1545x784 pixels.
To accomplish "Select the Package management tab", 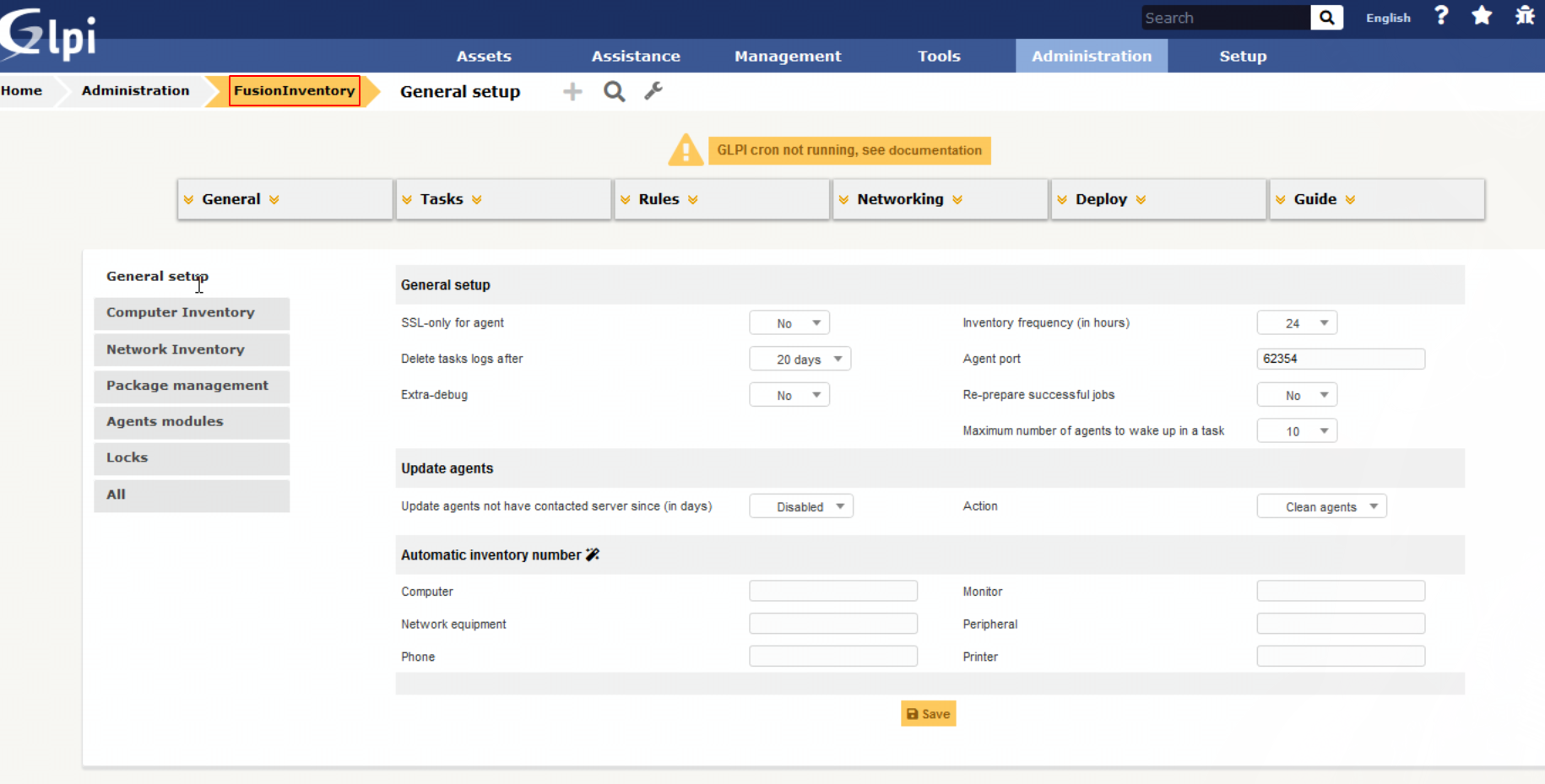I will 192,386.
